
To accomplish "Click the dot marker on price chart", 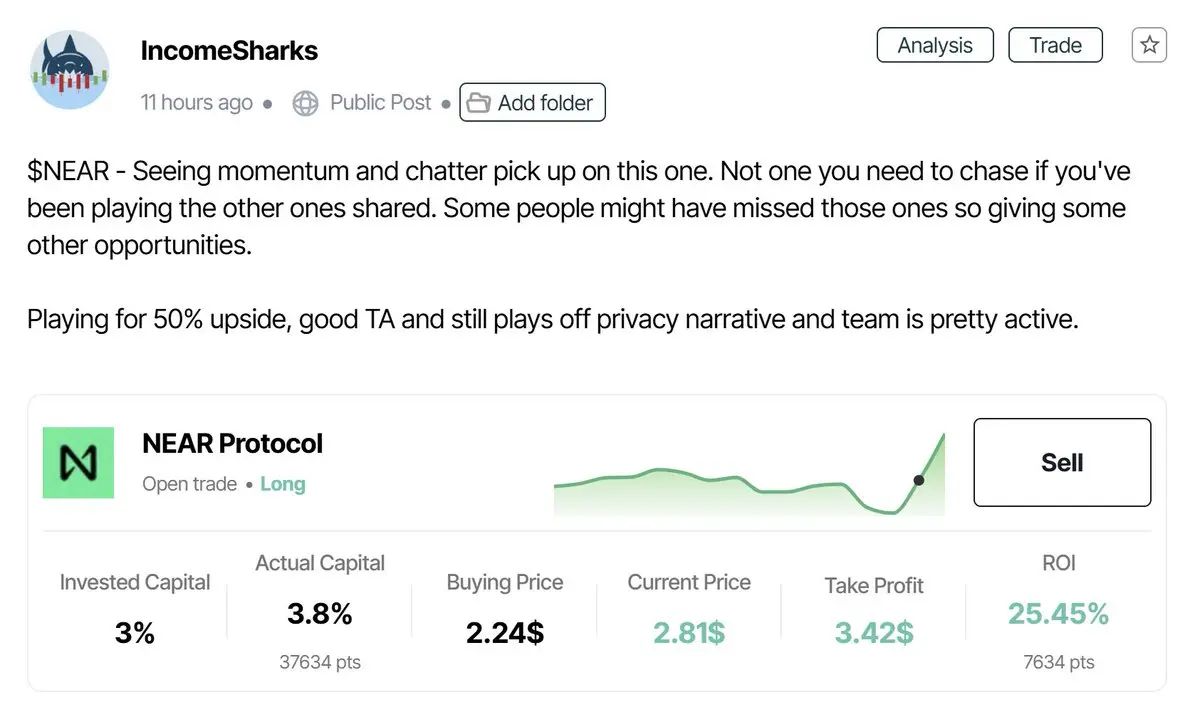I will click(919, 480).
